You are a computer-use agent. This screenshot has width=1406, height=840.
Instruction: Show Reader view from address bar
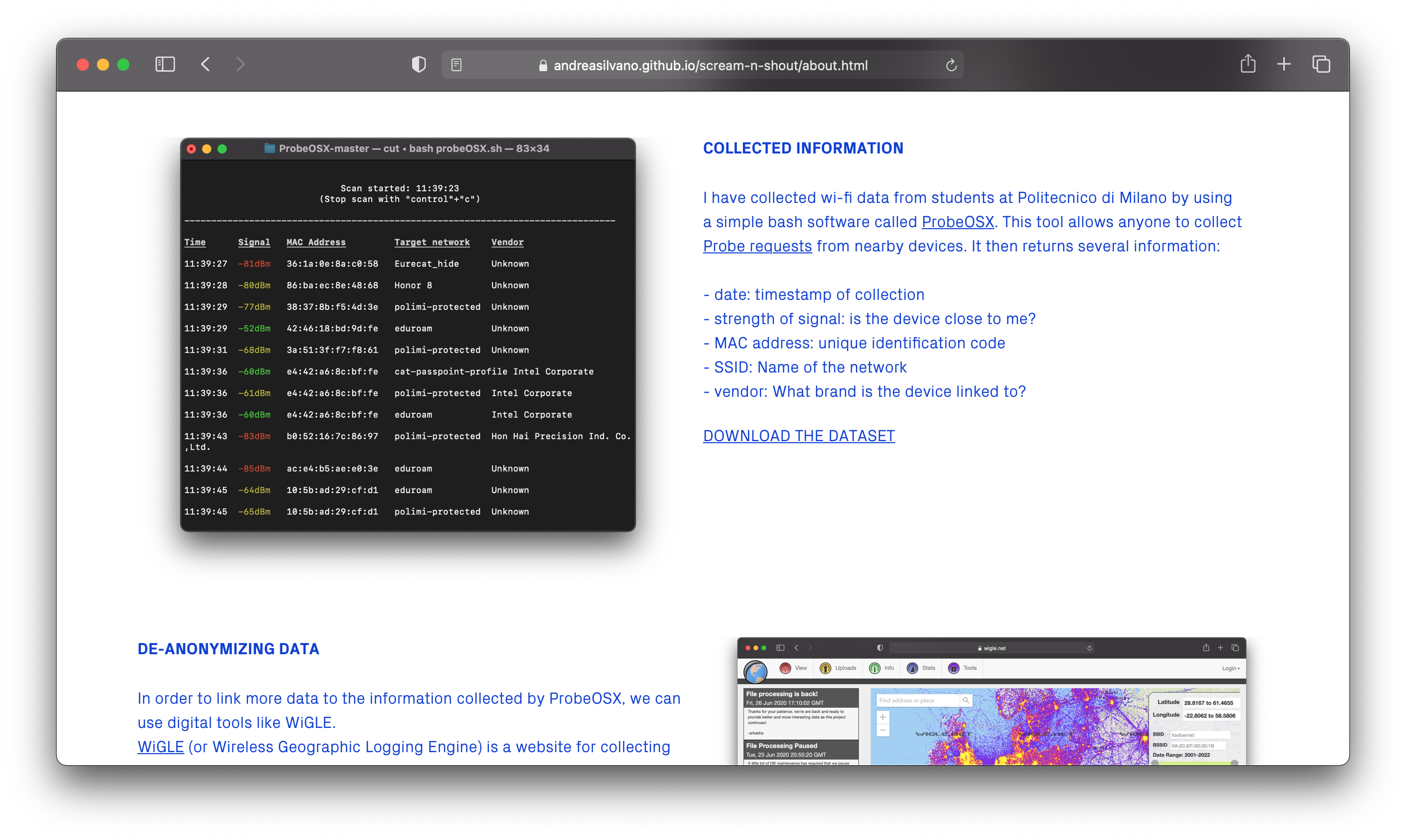[457, 65]
